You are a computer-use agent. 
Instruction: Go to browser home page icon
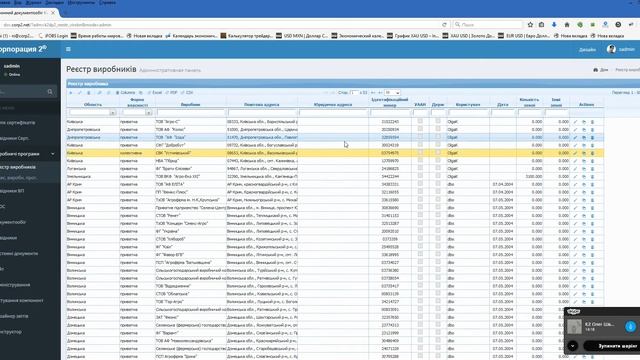[567, 25]
